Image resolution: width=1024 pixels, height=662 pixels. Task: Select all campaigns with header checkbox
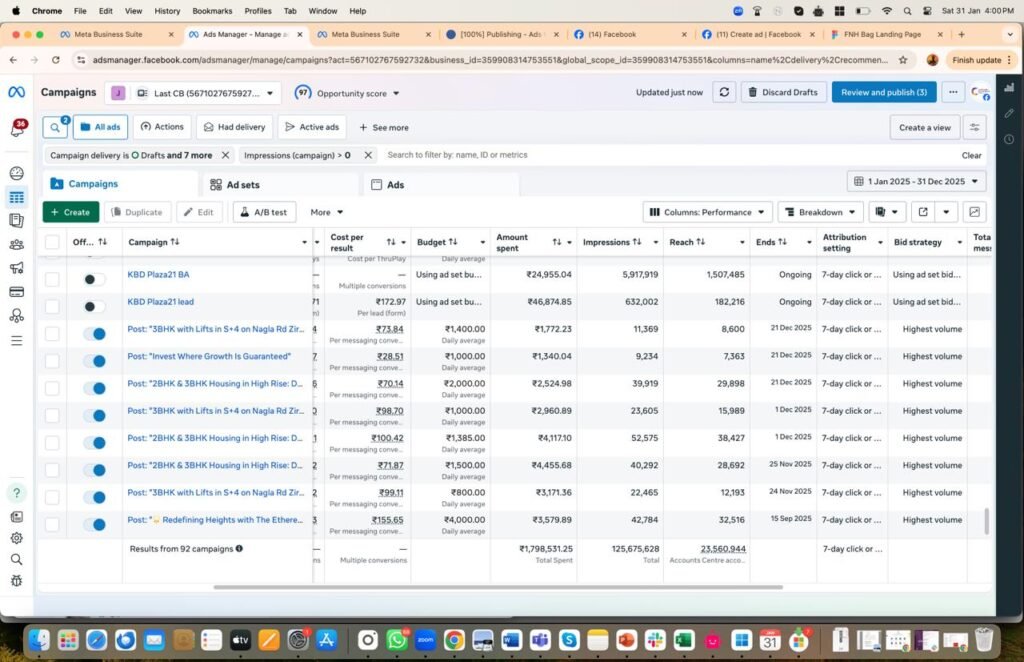pyautogui.click(x=52, y=242)
